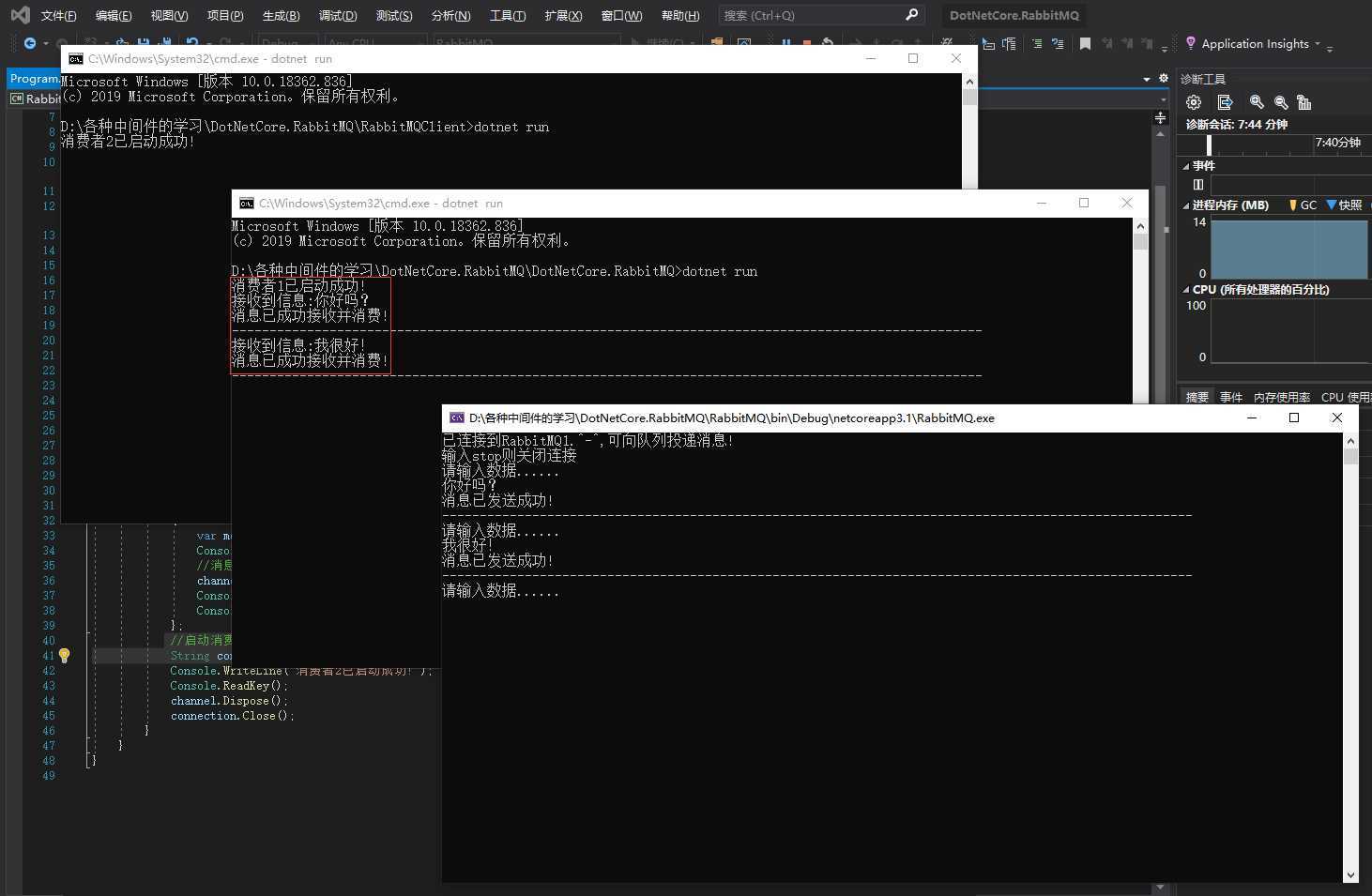Minimize the second cmd.exe window

click(x=1042, y=203)
